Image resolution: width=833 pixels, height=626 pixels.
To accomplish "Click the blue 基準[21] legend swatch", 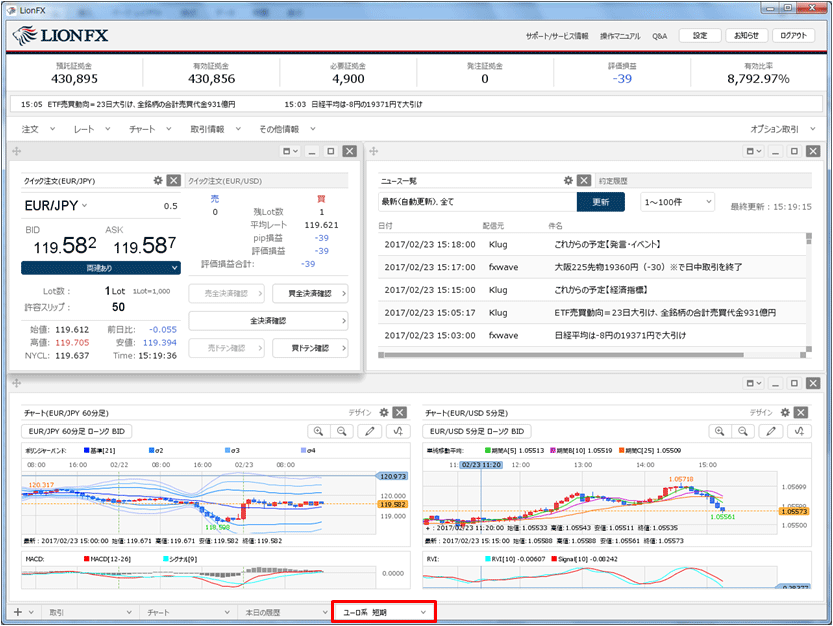I will (x=87, y=451).
